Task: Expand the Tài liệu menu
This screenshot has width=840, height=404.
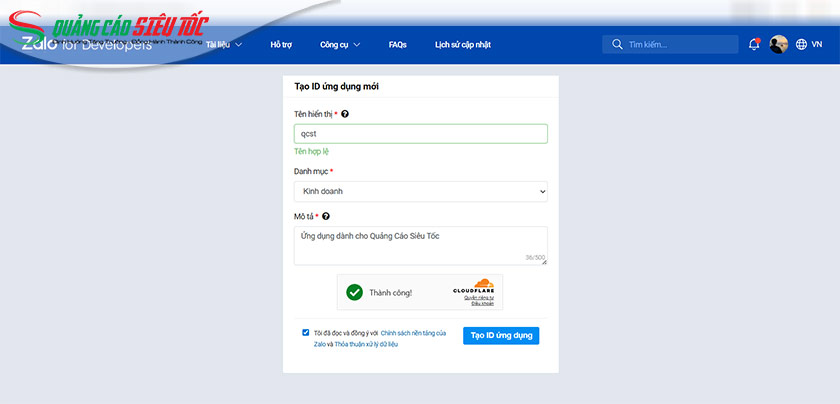Action: click(x=224, y=45)
